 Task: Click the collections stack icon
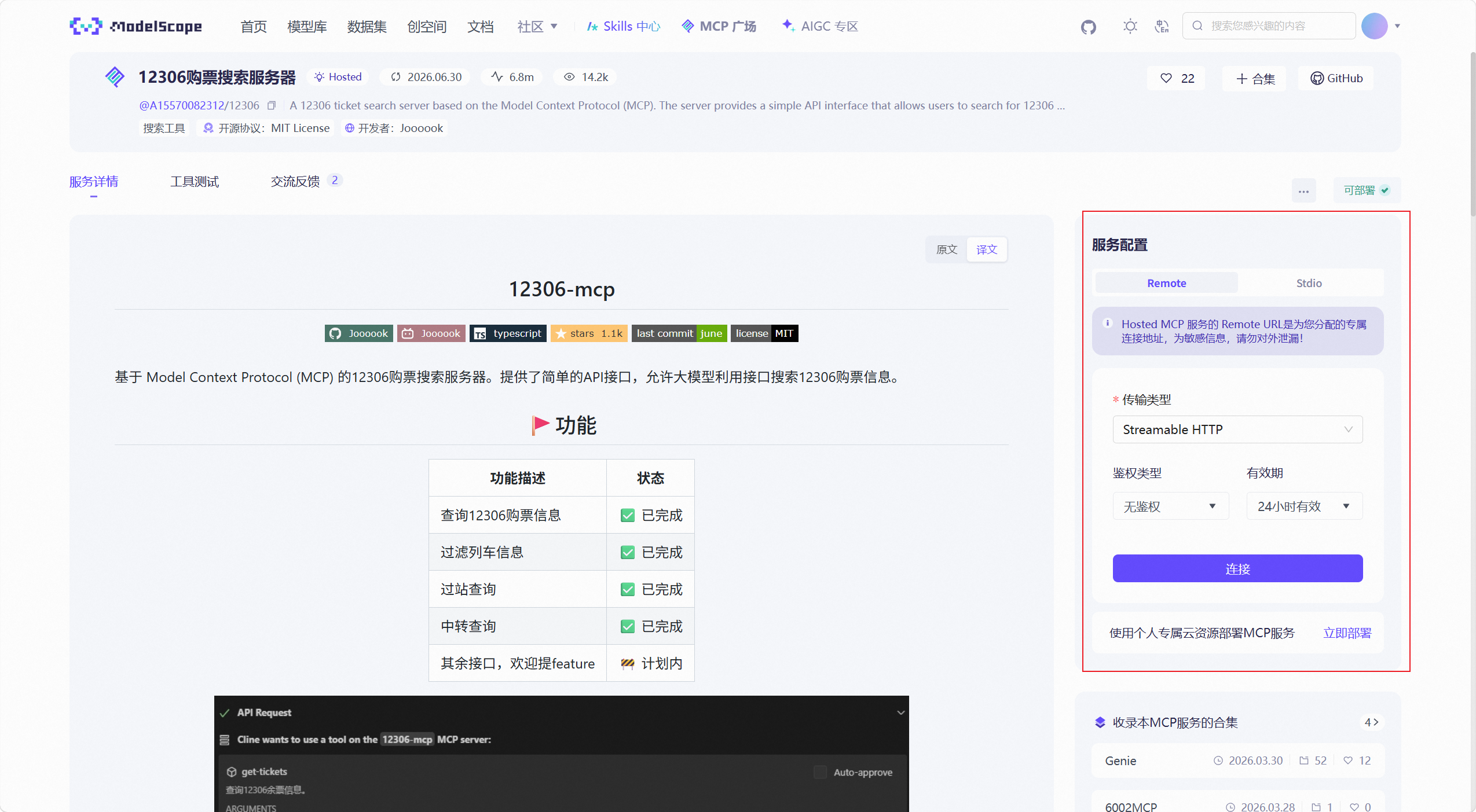click(1100, 722)
